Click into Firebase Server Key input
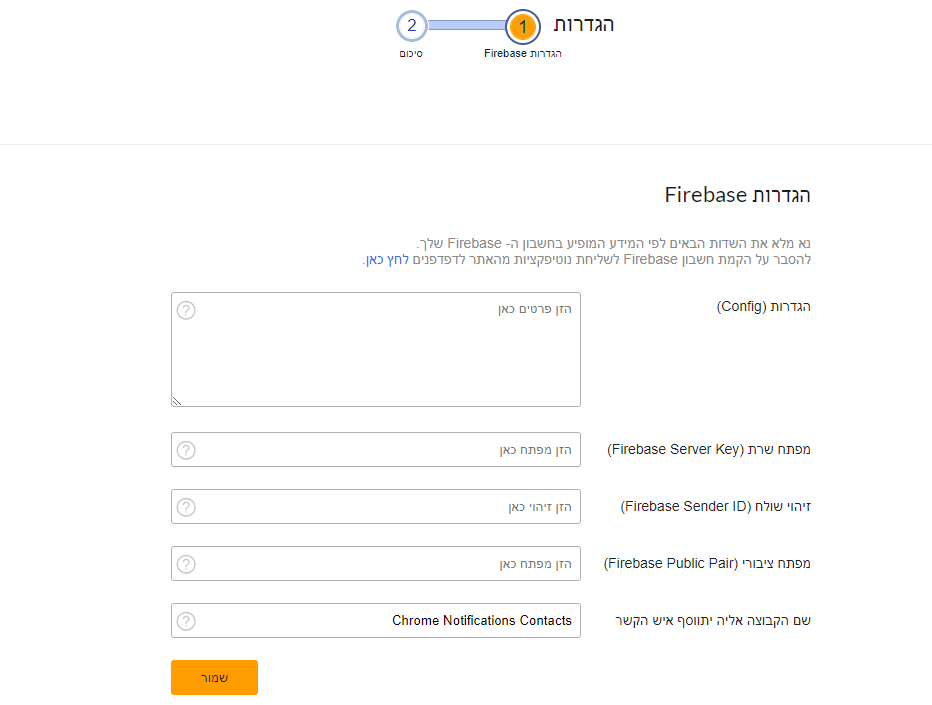This screenshot has height=705, width=932. 376,449
